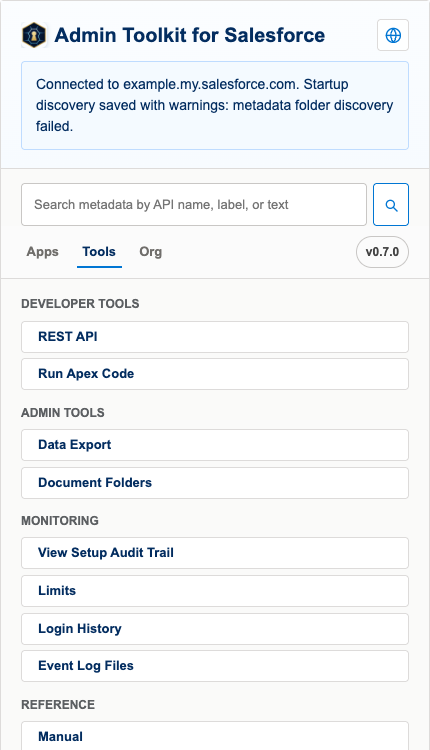430x750 pixels.
Task: Select the Tools tab
Action: (x=99, y=252)
